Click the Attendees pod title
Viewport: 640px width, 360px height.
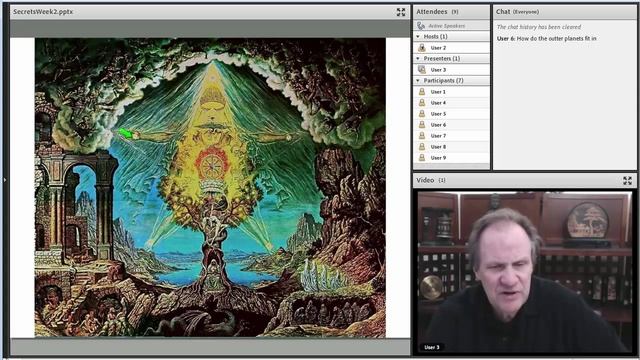[431, 12]
